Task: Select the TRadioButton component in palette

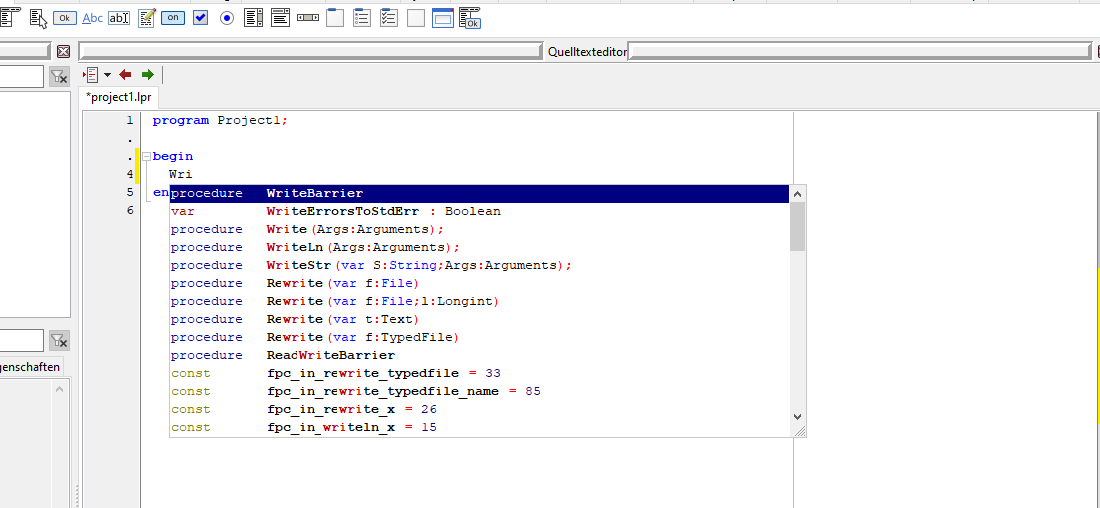Action: (227, 18)
